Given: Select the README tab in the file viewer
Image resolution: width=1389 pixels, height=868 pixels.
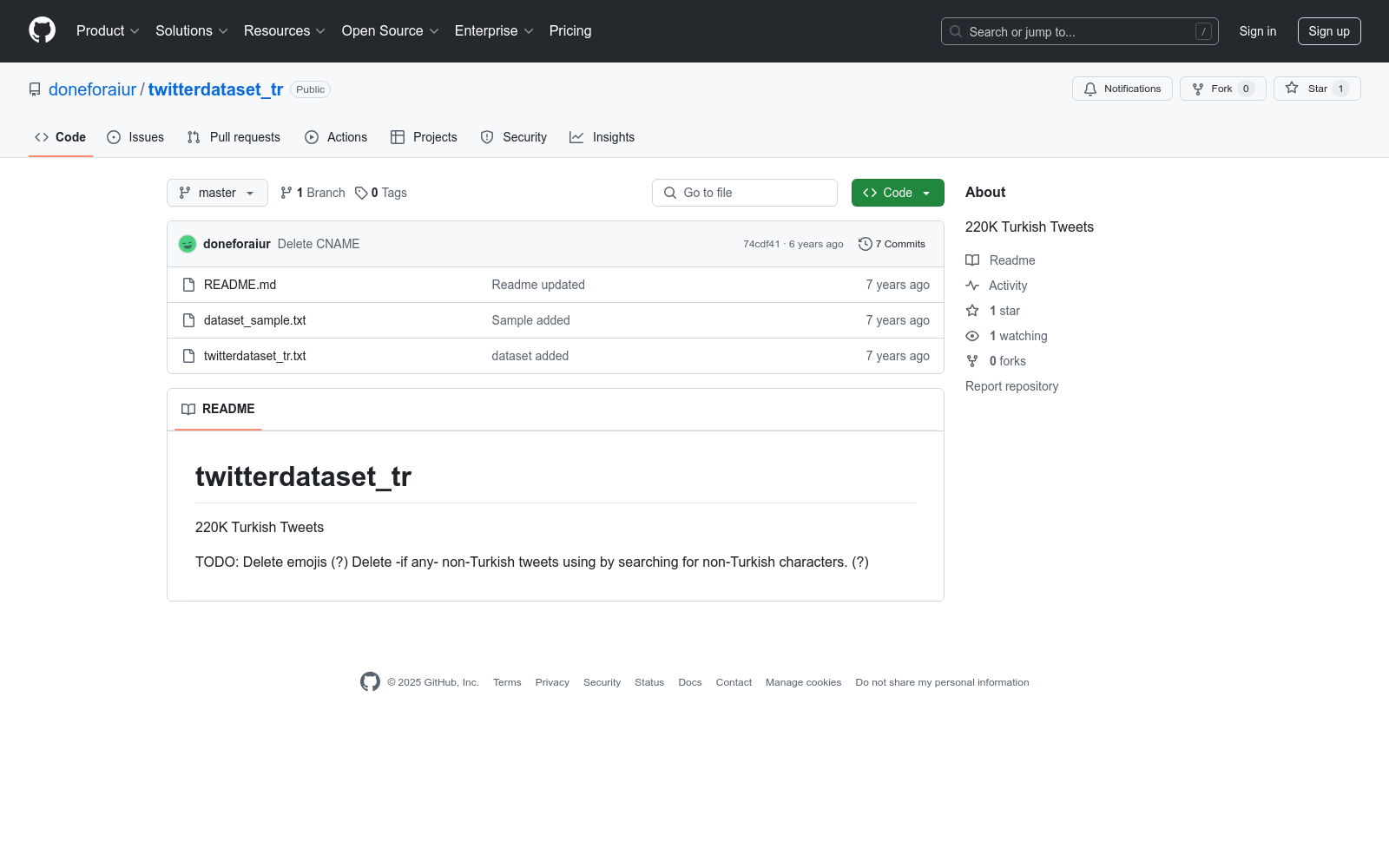Looking at the screenshot, I should [218, 409].
